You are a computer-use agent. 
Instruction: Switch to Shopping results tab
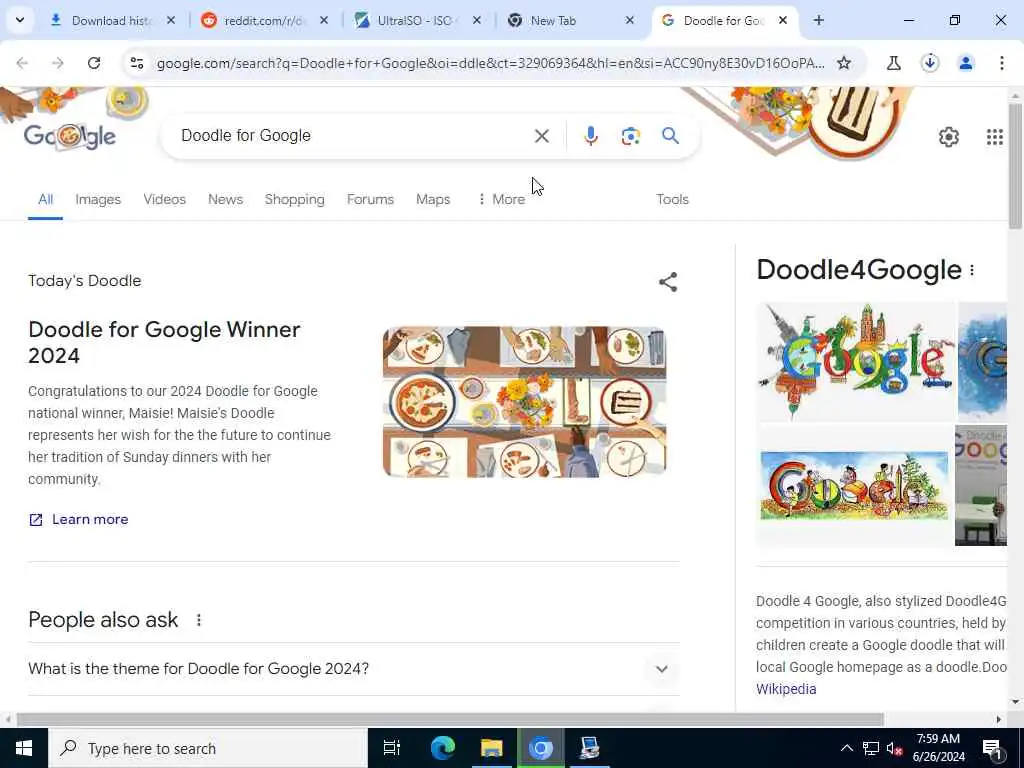(x=295, y=199)
